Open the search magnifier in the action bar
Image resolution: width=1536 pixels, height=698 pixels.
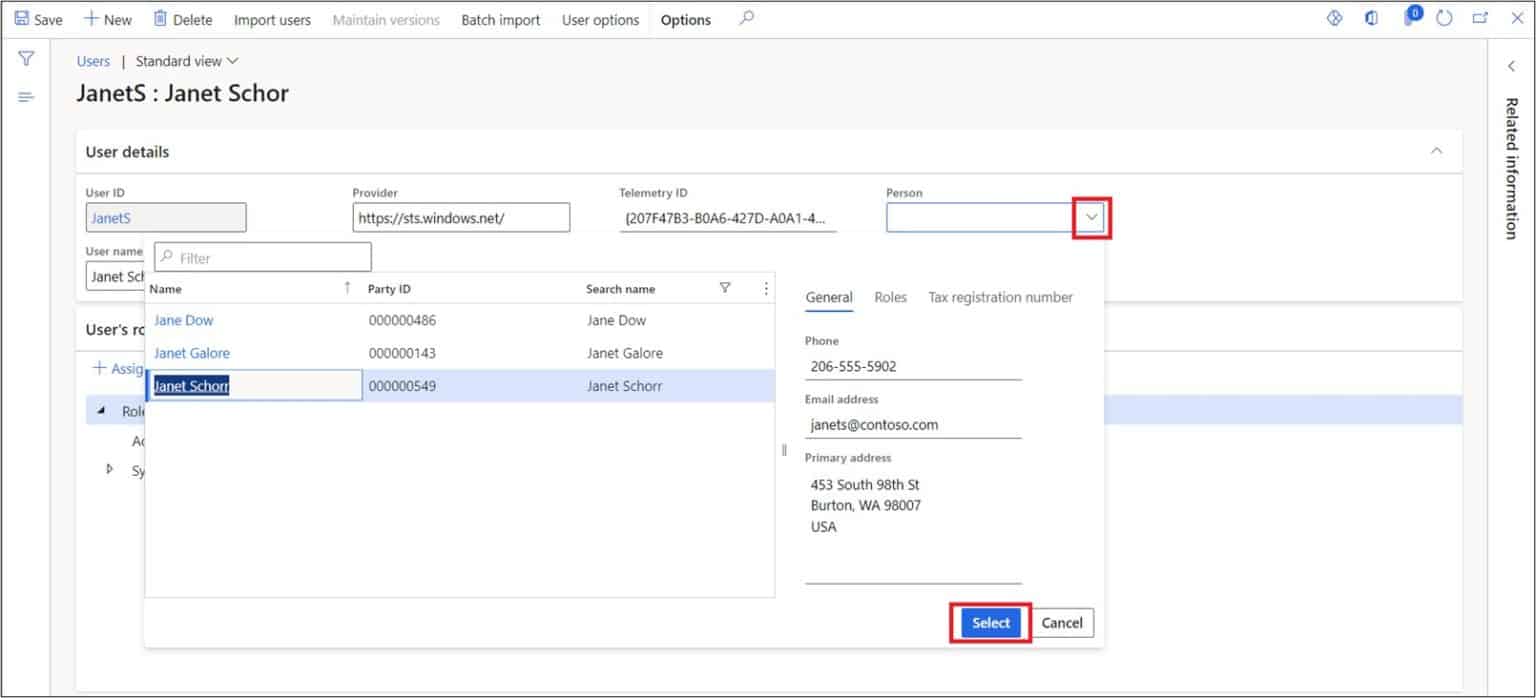point(746,18)
